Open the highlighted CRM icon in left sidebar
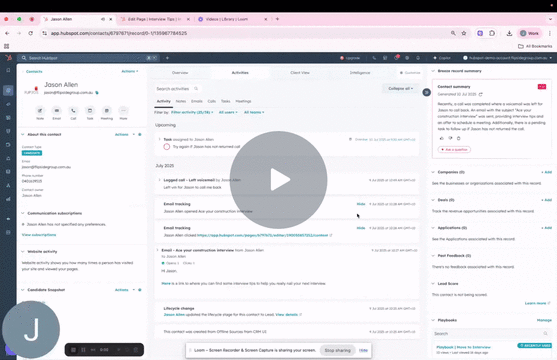Viewport: 557px width, 360px height. coord(8,91)
